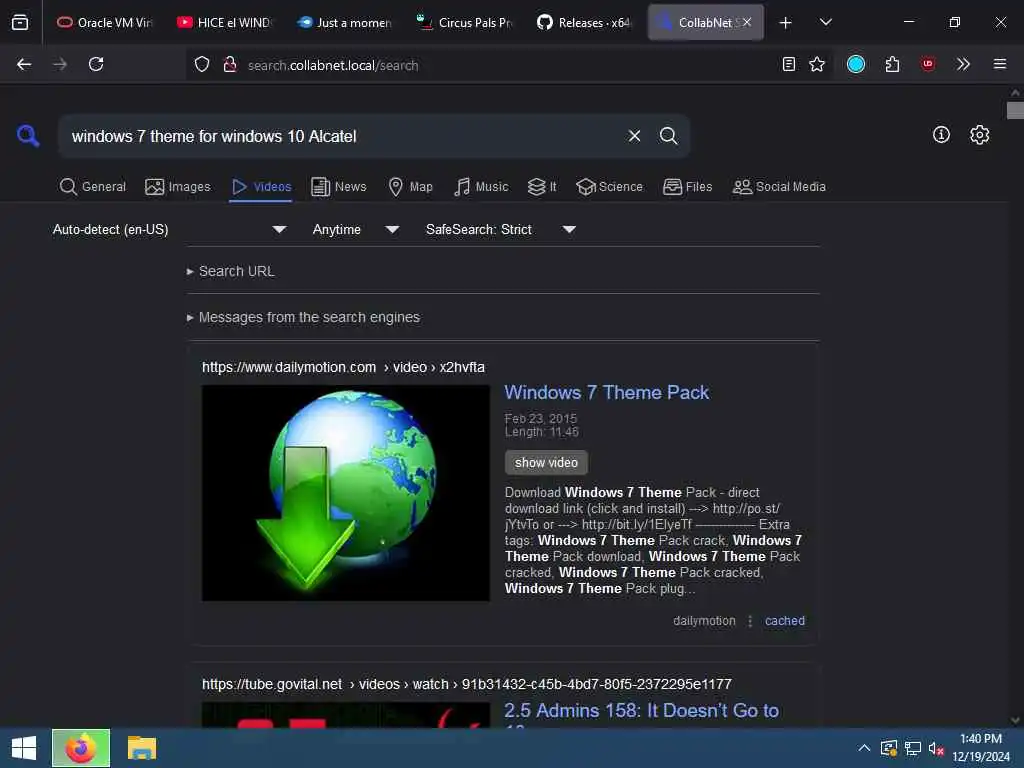Select the Map search category
The image size is (1024, 768).
pos(410,187)
